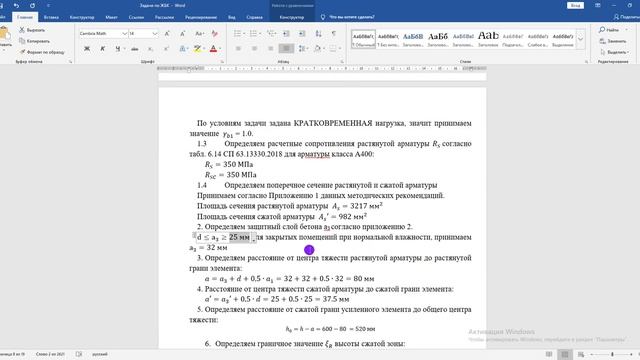Toggle Strikethrough (abc) formatting
The height and width of the screenshot is (360, 640).
(135, 49)
